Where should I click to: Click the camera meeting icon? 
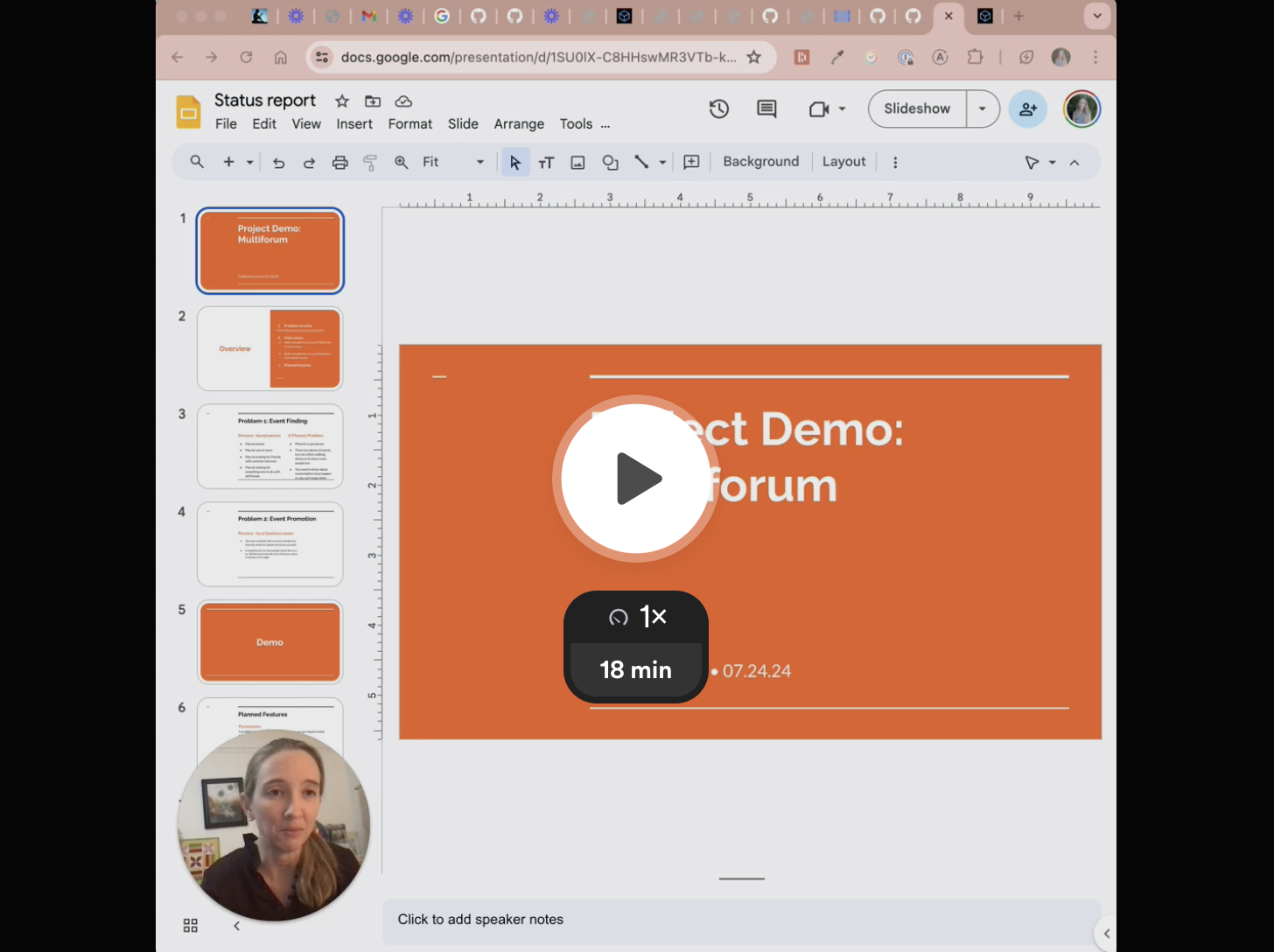[x=818, y=109]
